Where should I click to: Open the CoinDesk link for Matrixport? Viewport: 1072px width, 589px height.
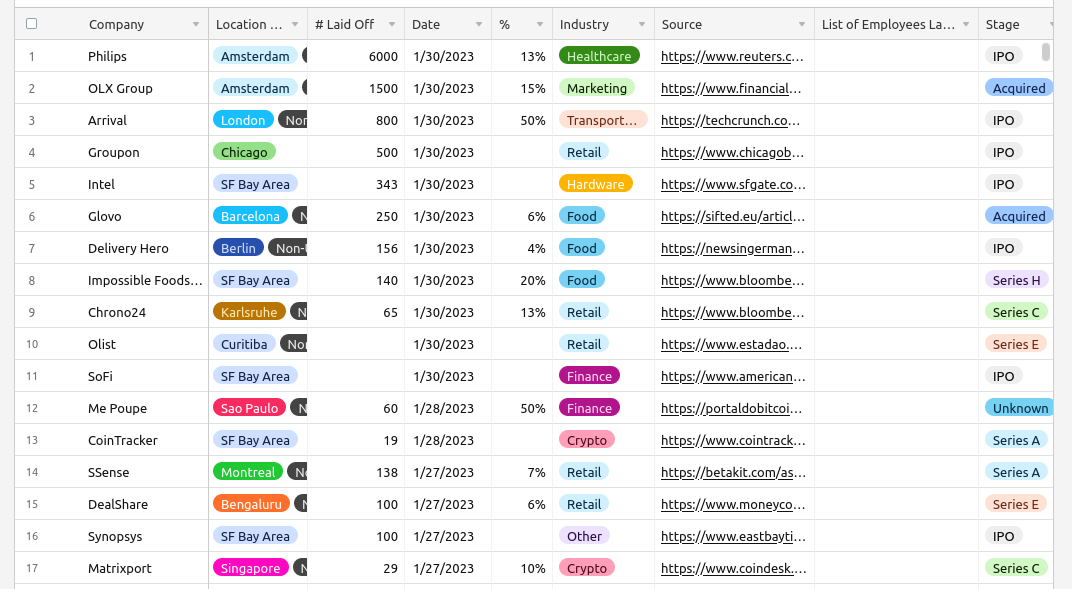[733, 569]
